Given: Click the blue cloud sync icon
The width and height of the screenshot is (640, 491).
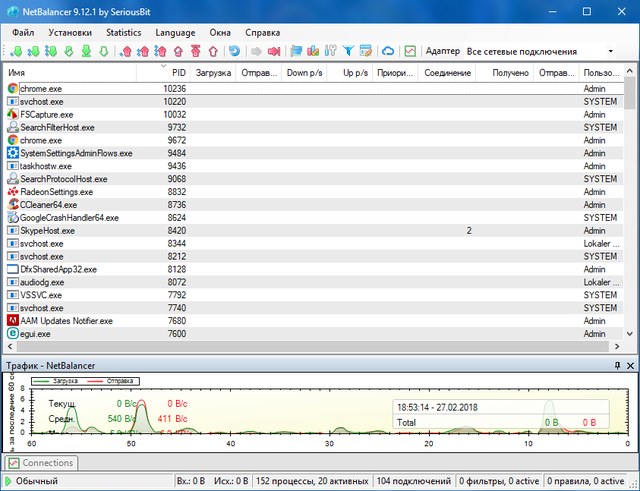Looking at the screenshot, I should pos(388,51).
